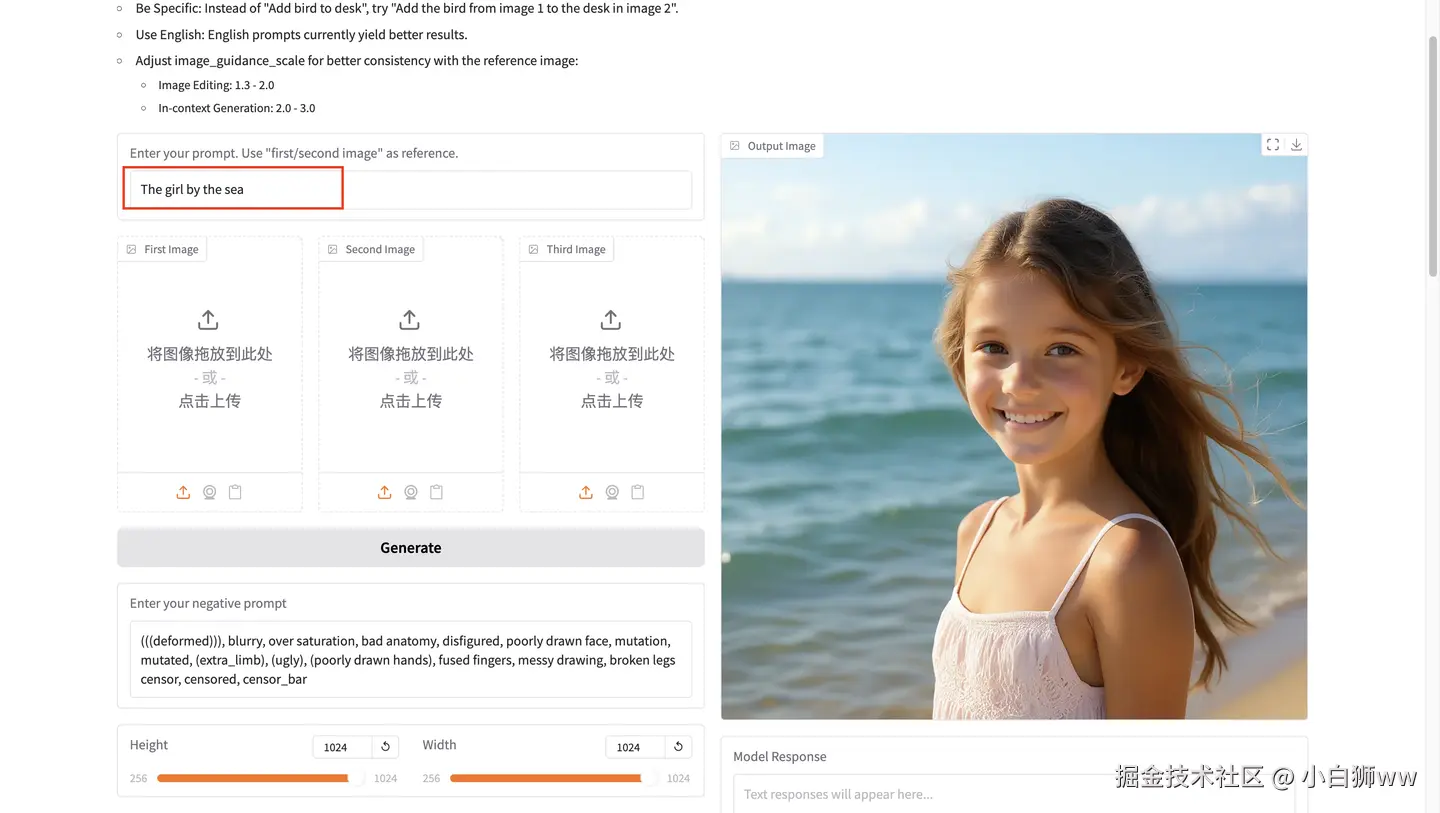Open webcam capture for Third Image

point(611,492)
